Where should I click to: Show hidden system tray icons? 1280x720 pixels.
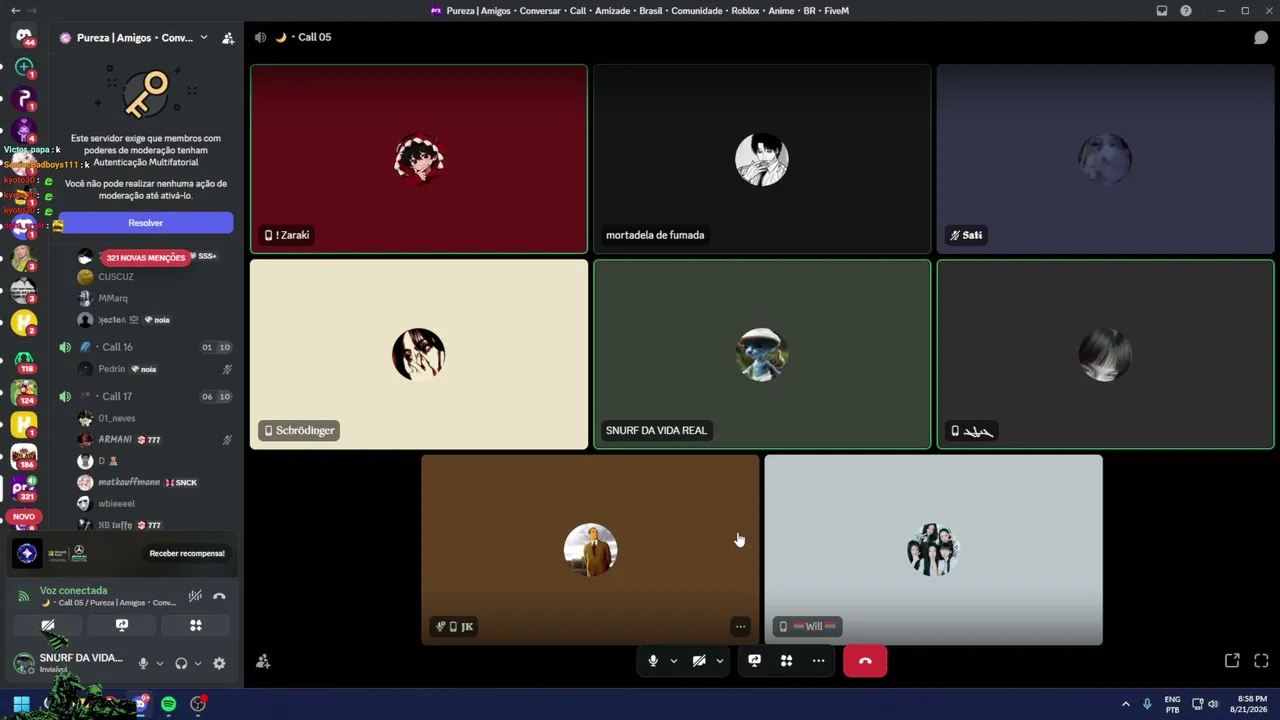click(x=1125, y=704)
